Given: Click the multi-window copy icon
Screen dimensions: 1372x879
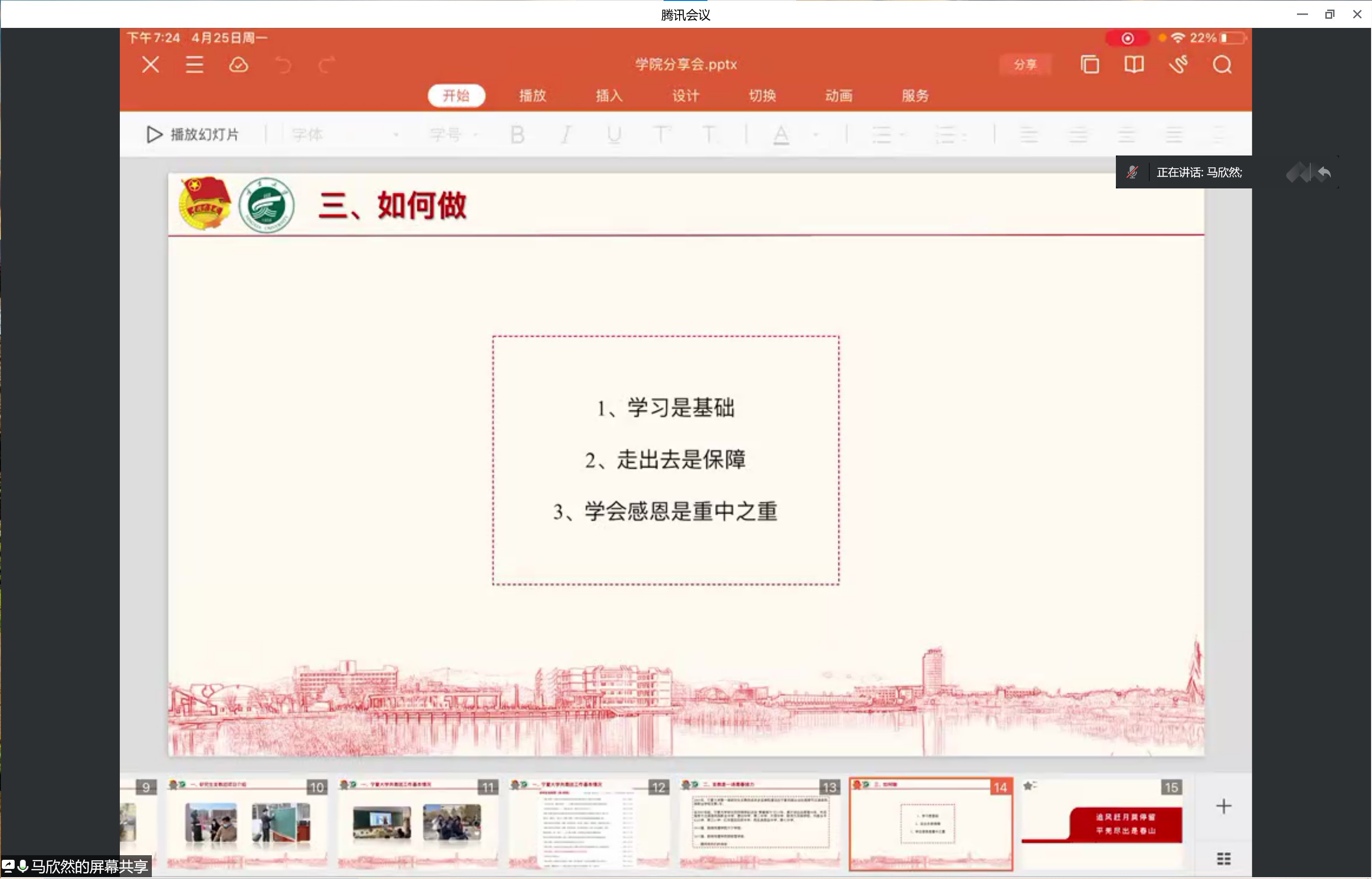Looking at the screenshot, I should pyautogui.click(x=1089, y=64).
